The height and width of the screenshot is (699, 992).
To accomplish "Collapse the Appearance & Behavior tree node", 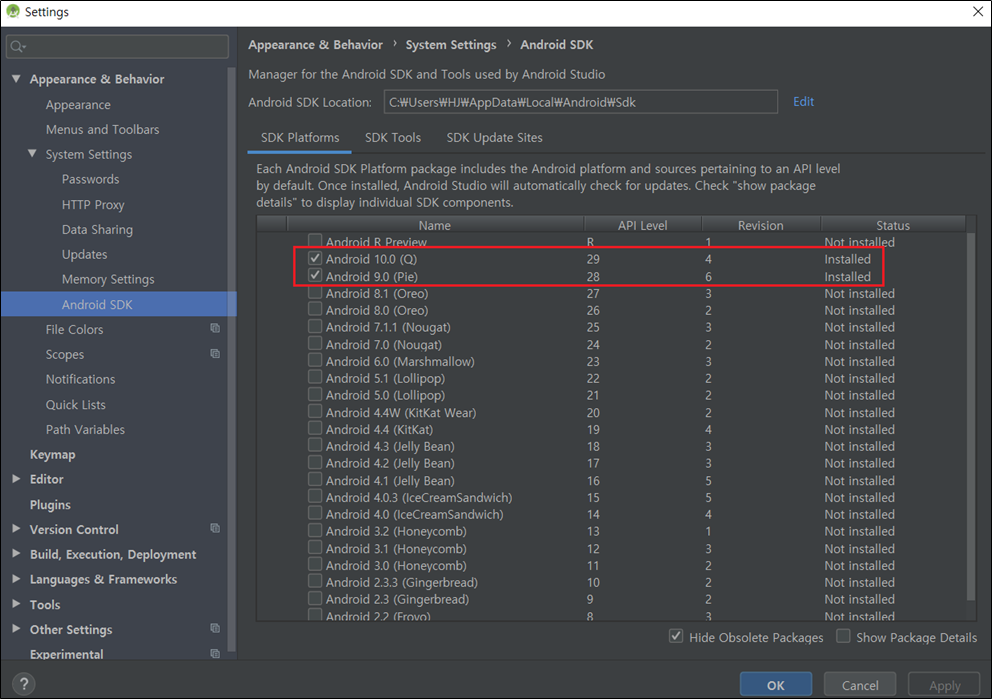I will (16, 78).
